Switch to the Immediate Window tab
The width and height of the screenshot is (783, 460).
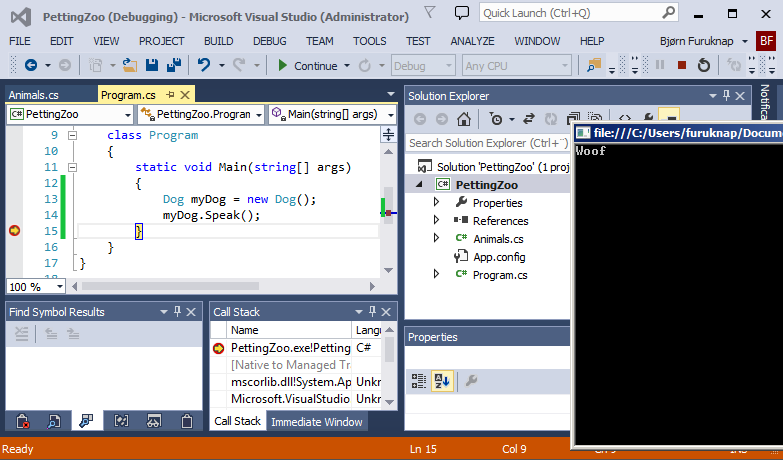click(x=317, y=422)
